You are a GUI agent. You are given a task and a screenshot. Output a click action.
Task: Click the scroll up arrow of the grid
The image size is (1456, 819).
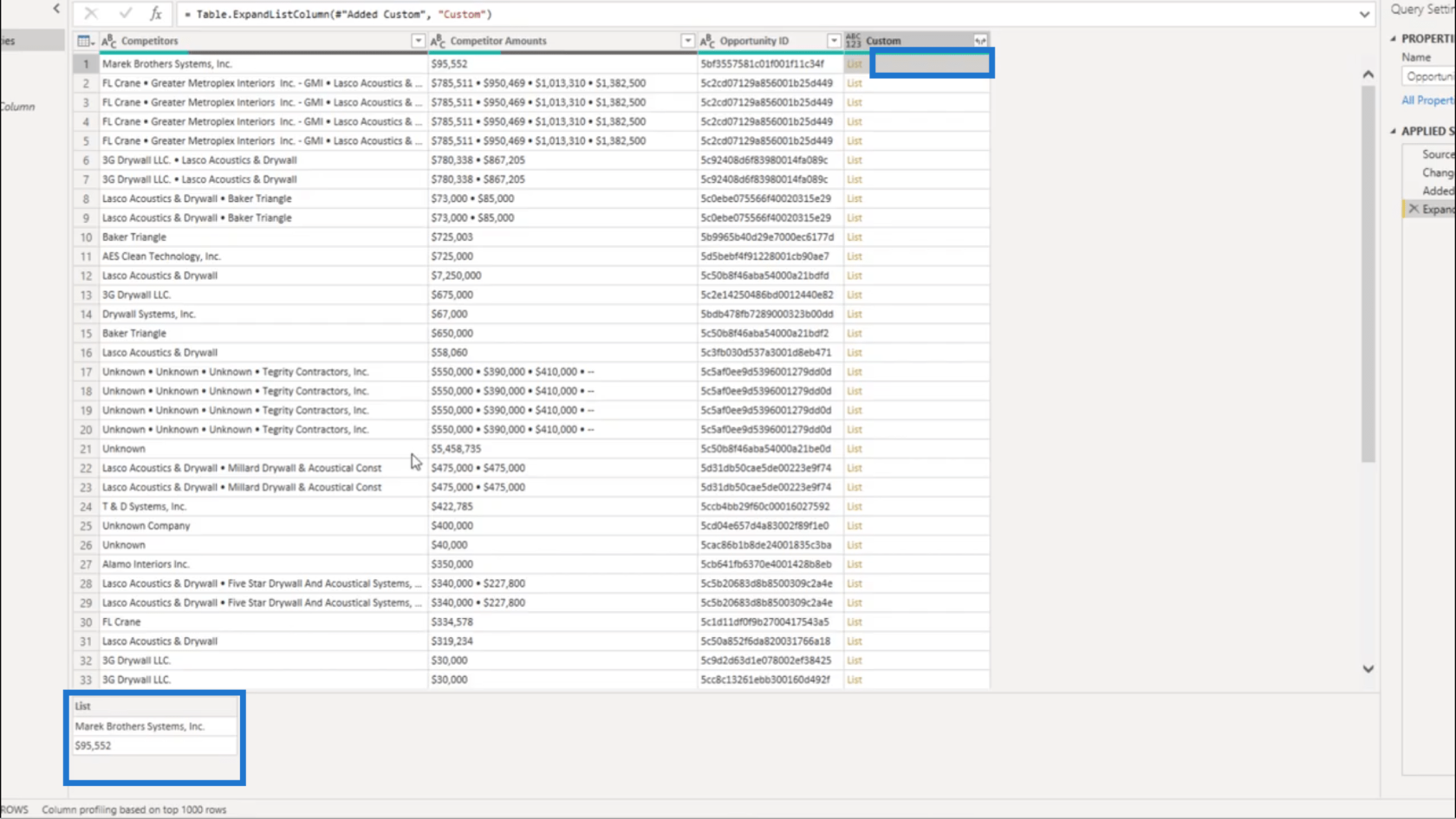pyautogui.click(x=1368, y=75)
